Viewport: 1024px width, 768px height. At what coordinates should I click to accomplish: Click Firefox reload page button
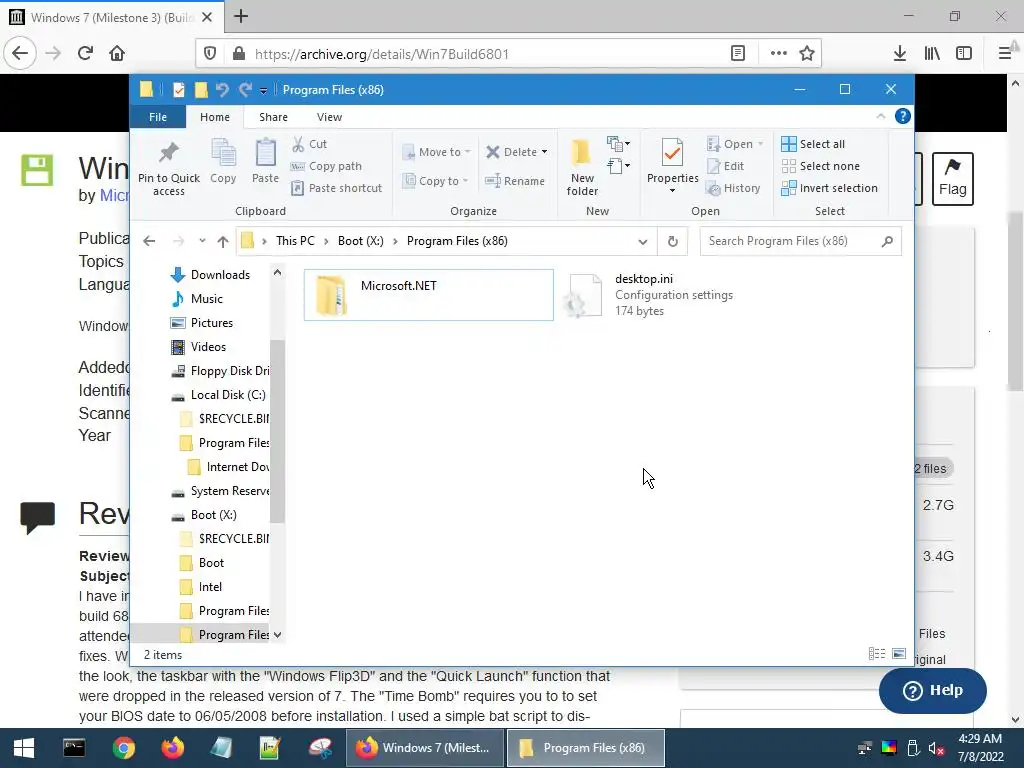coord(85,54)
